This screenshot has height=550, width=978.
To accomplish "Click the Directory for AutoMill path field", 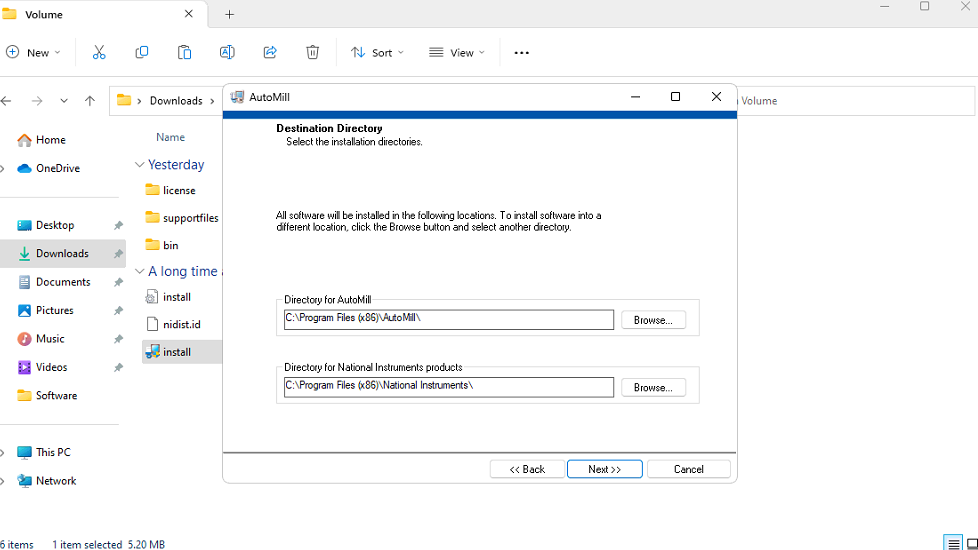I will [x=448, y=319].
